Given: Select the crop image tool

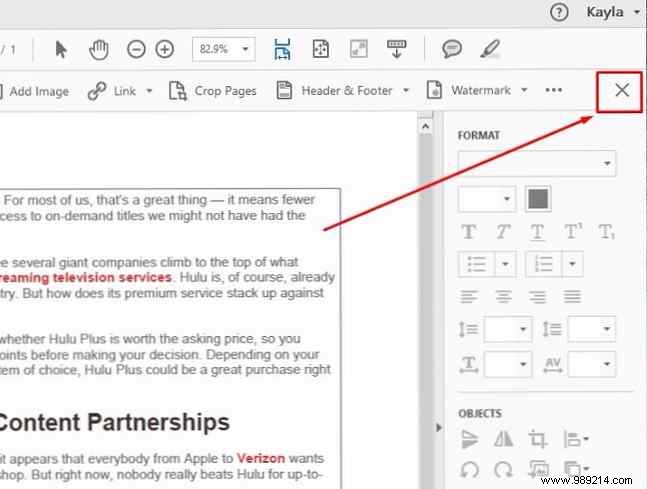Looking at the screenshot, I should [x=538, y=439].
